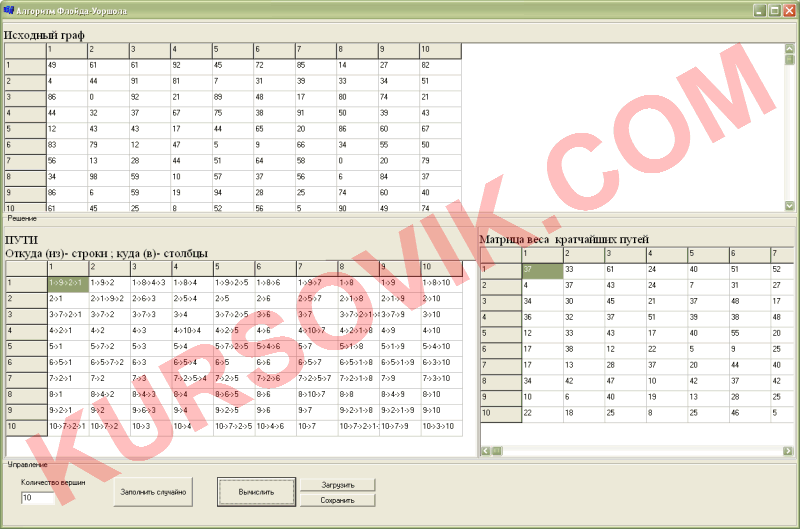This screenshot has height=529, width=800.
Task: Select path cell 1->8->10
Action: 442,284
